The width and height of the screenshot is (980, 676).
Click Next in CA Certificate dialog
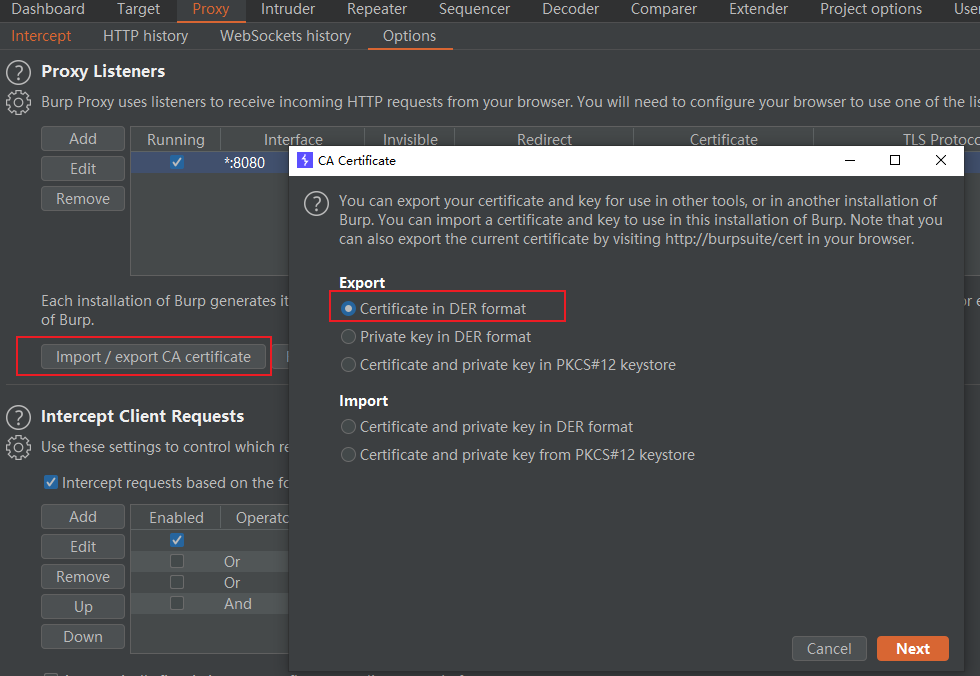pos(912,649)
